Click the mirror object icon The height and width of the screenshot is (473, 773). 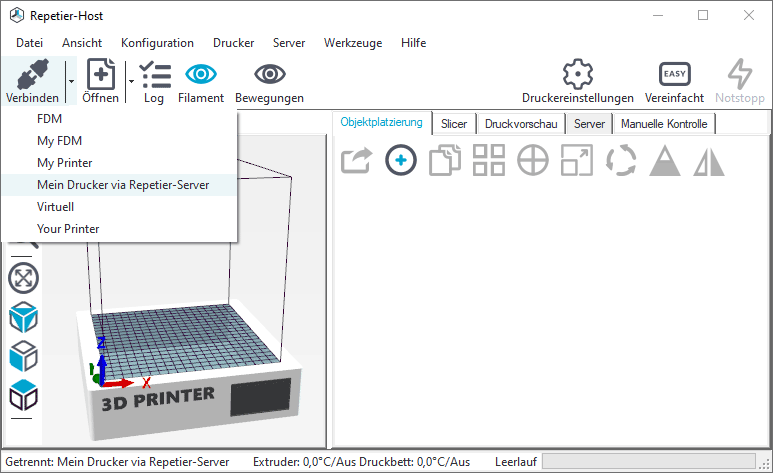(709, 161)
